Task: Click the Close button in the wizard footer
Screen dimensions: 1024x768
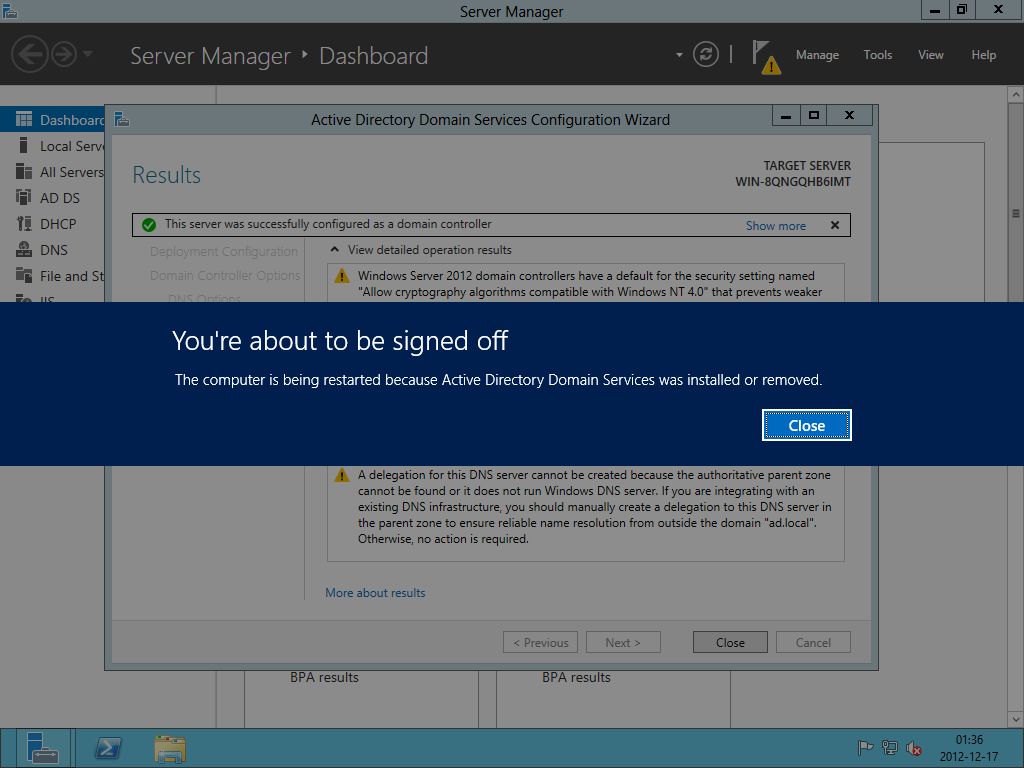Action: [729, 643]
